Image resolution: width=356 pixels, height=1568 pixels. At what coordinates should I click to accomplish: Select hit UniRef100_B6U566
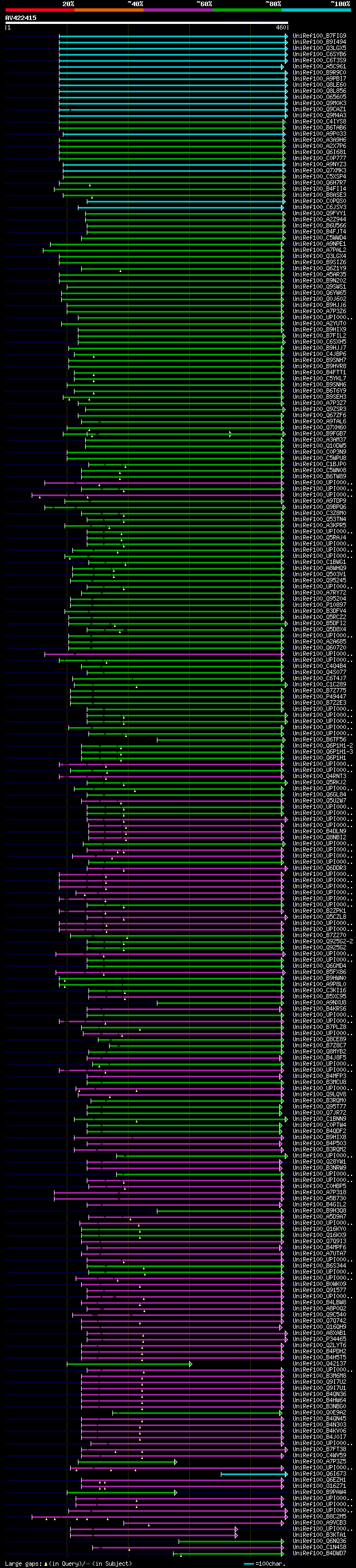tap(319, 225)
